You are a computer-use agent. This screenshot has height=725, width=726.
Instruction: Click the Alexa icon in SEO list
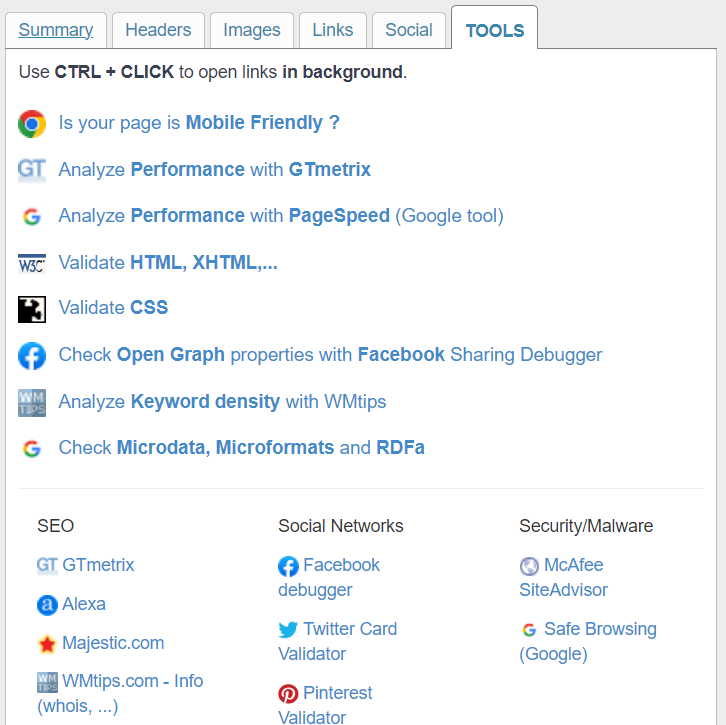[x=47, y=605]
